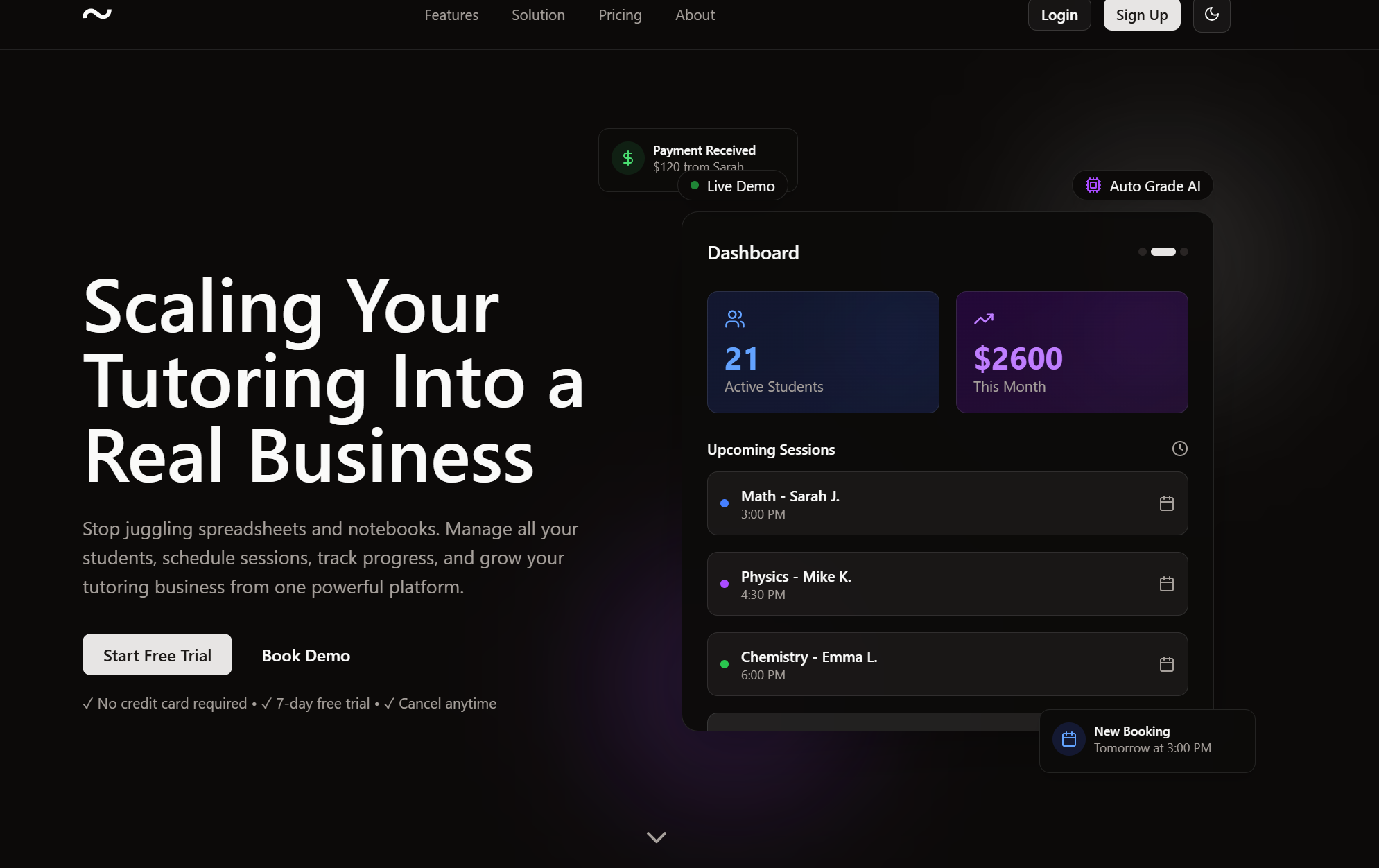Click the trending arrow revenue icon
Screen dimensions: 1379x868
(983, 319)
